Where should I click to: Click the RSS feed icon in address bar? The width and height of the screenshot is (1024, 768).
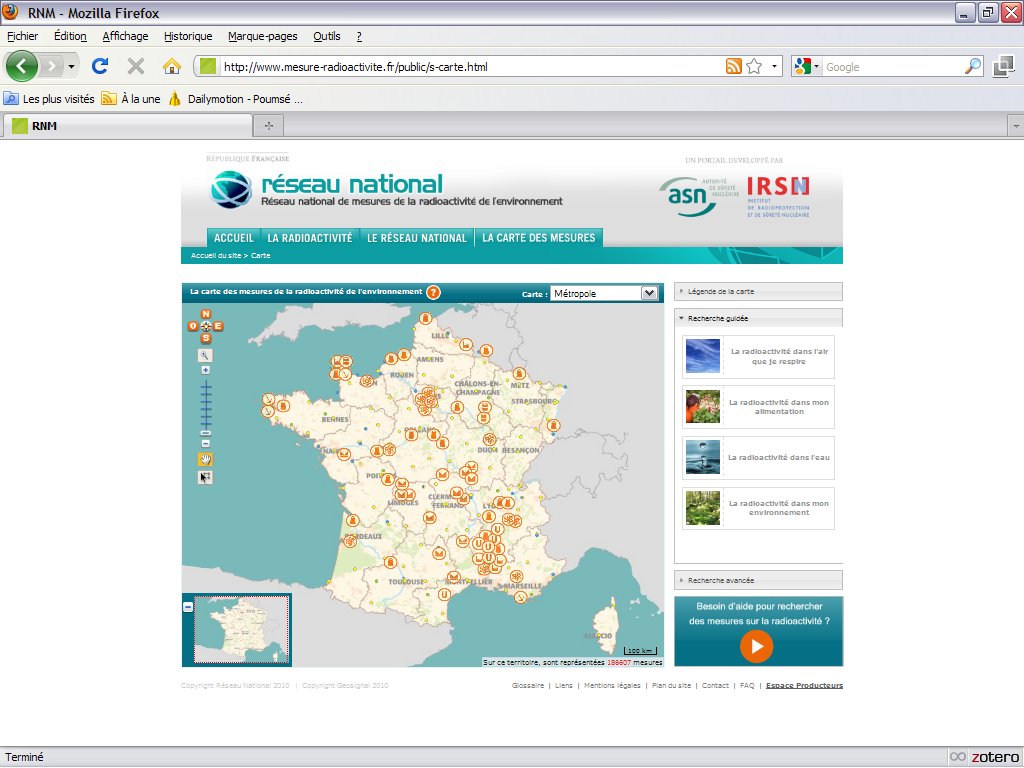[x=733, y=67]
